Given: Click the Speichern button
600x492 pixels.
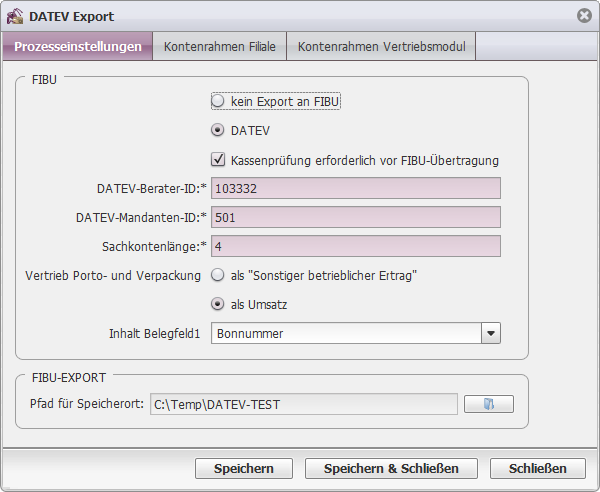Looking at the screenshot, I should tap(244, 468).
